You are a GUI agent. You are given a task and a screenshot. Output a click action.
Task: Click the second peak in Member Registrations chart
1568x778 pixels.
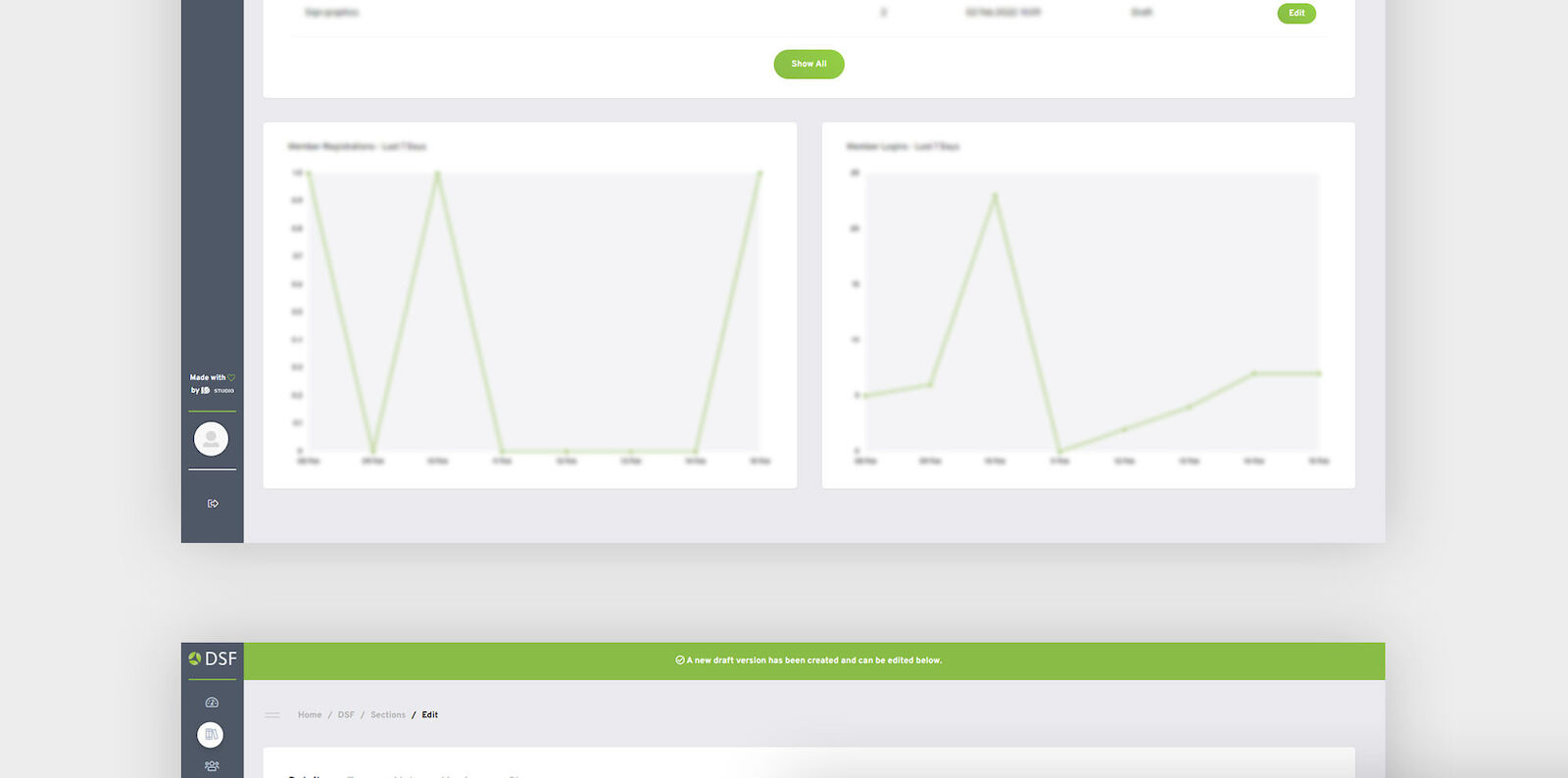(x=437, y=173)
